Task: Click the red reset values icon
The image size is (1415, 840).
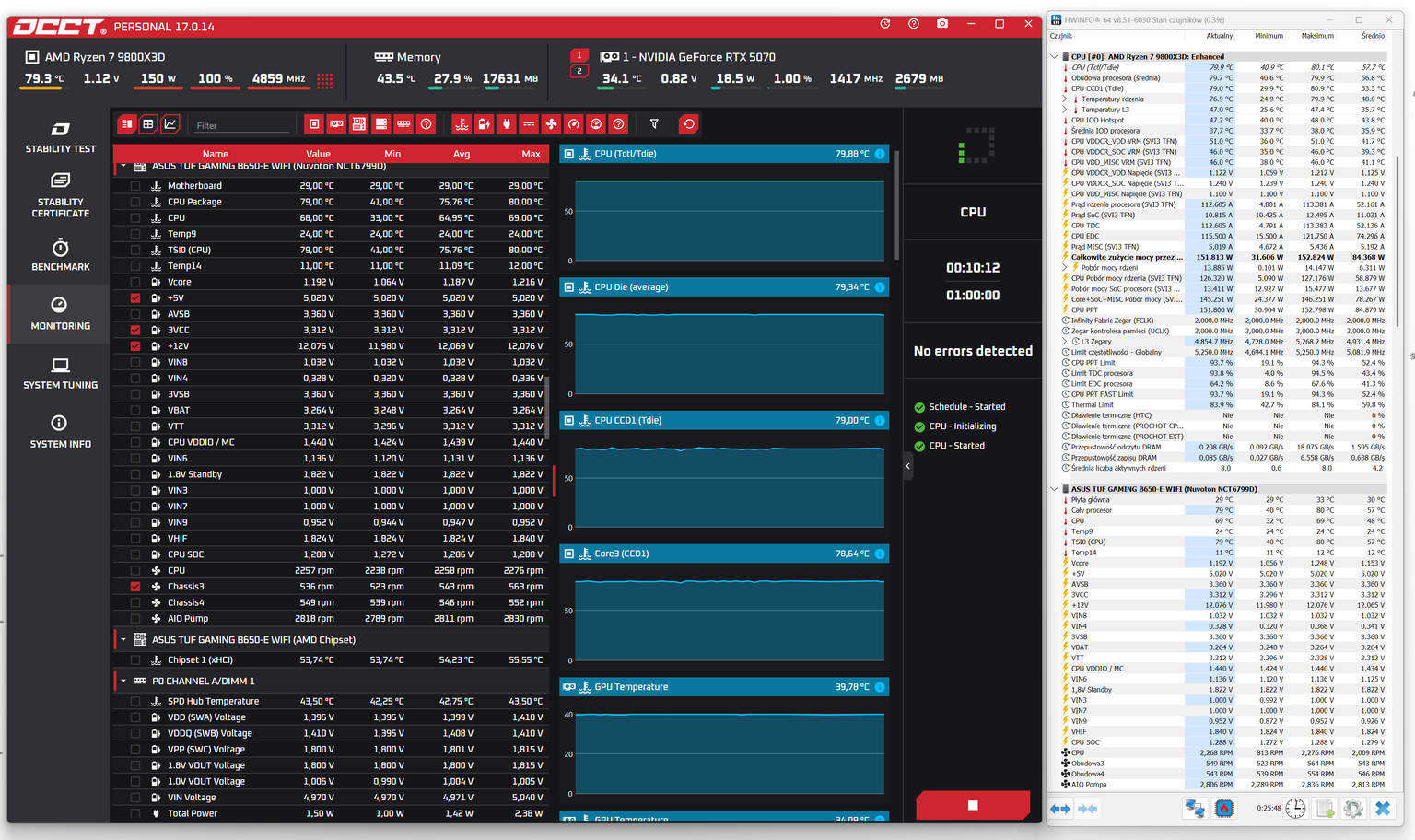Action: click(x=689, y=124)
